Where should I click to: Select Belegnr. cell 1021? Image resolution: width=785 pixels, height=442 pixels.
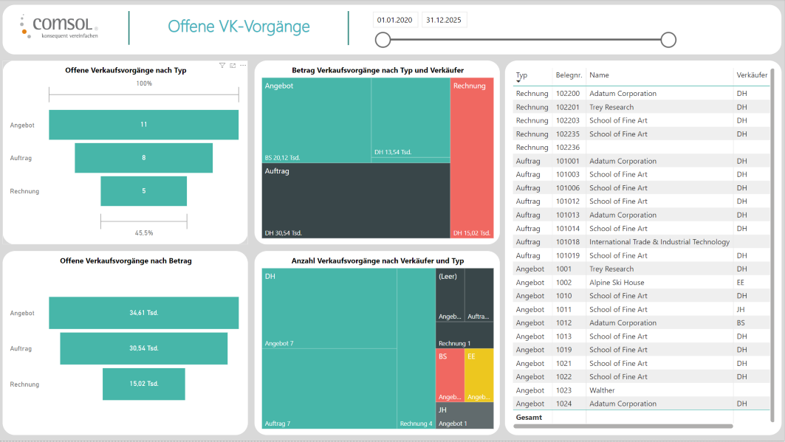pyautogui.click(x=564, y=364)
